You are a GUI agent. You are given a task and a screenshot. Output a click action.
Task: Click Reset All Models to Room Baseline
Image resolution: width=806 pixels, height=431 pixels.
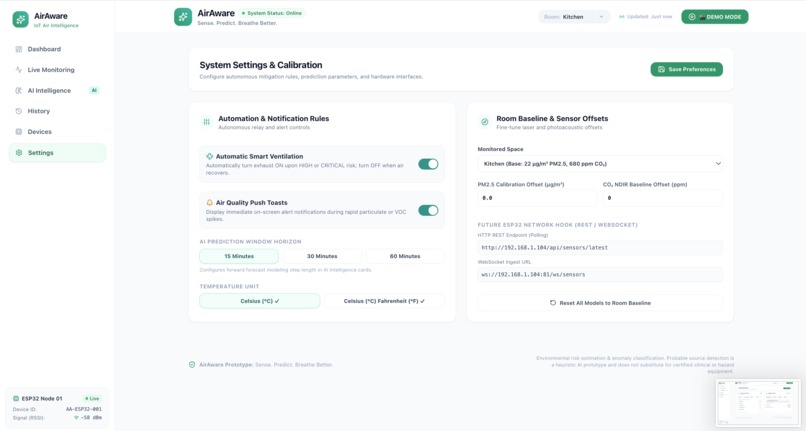[x=600, y=303]
